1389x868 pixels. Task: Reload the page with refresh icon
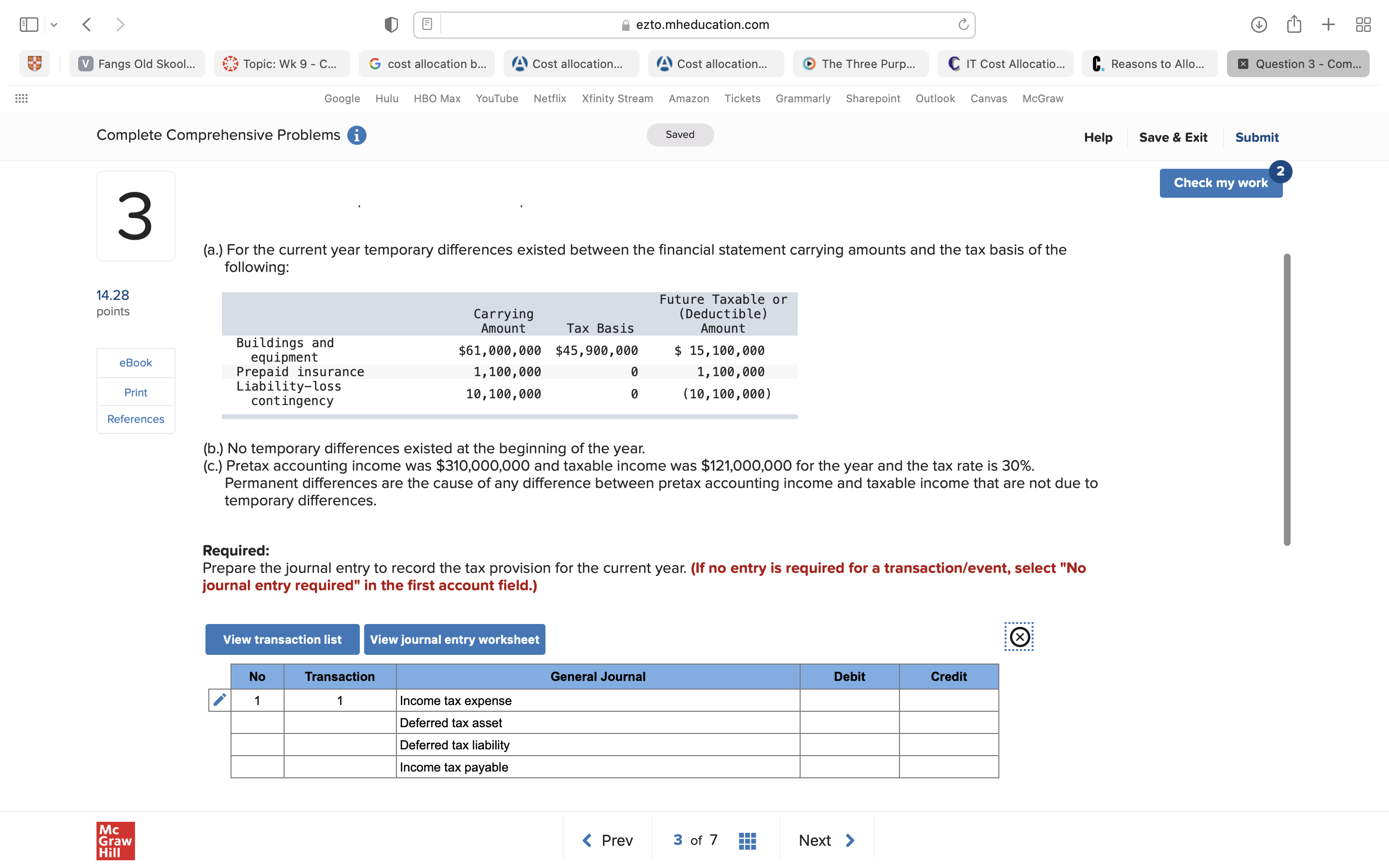tap(963, 25)
